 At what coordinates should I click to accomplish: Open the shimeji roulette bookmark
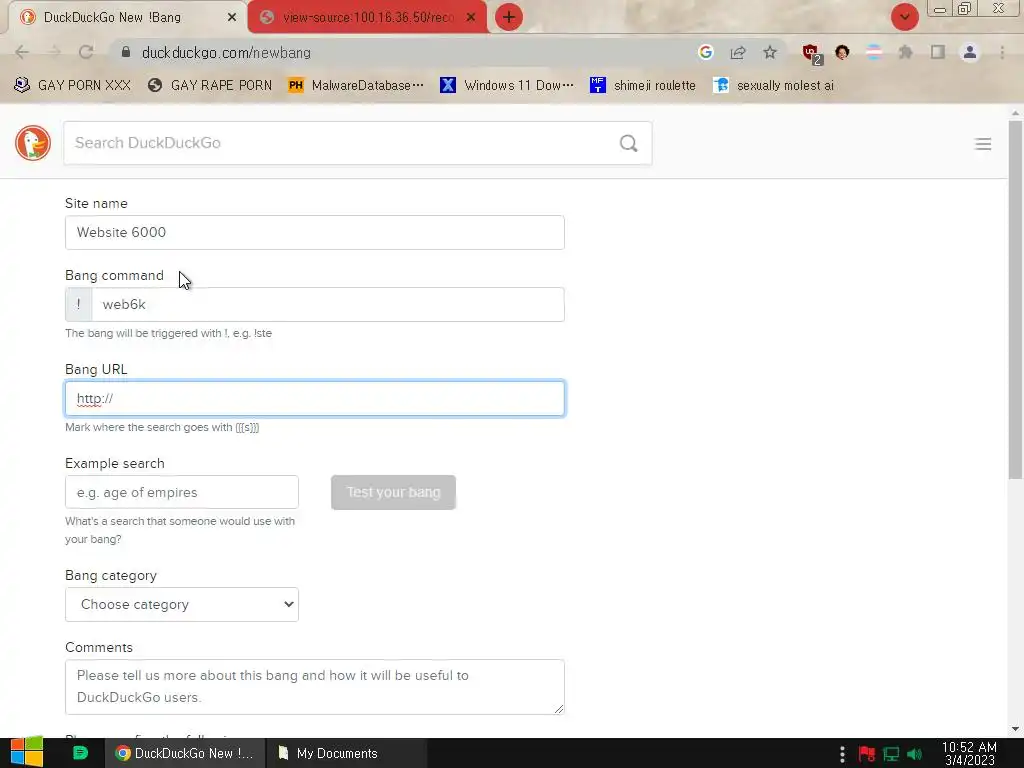[643, 85]
